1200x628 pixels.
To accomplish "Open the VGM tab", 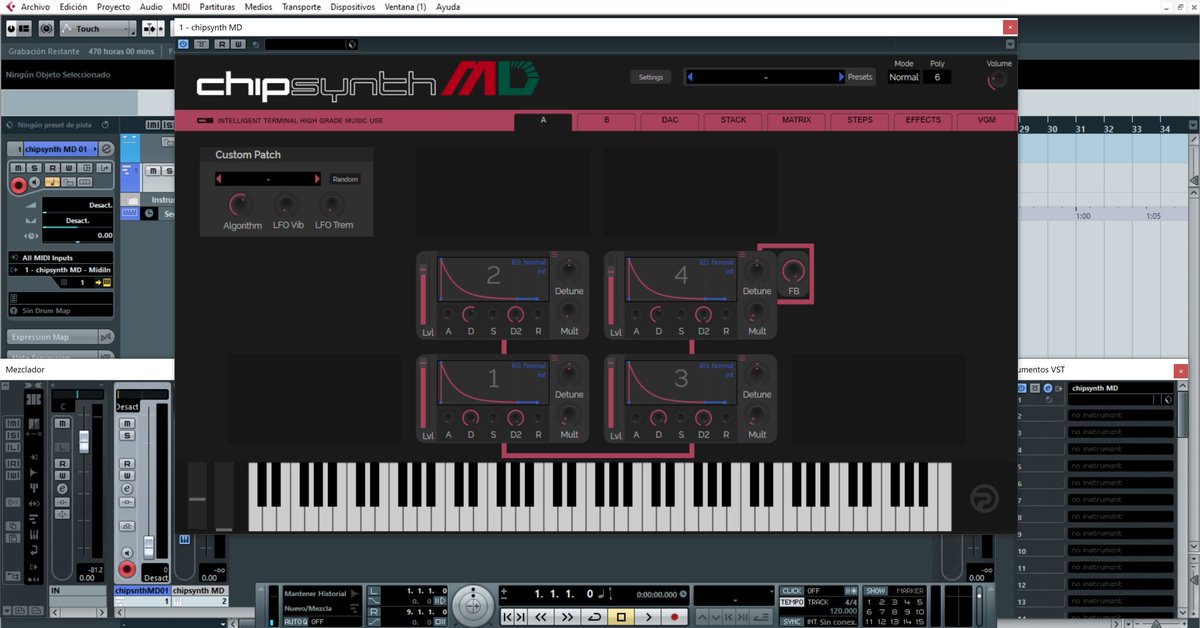I will tap(986, 121).
